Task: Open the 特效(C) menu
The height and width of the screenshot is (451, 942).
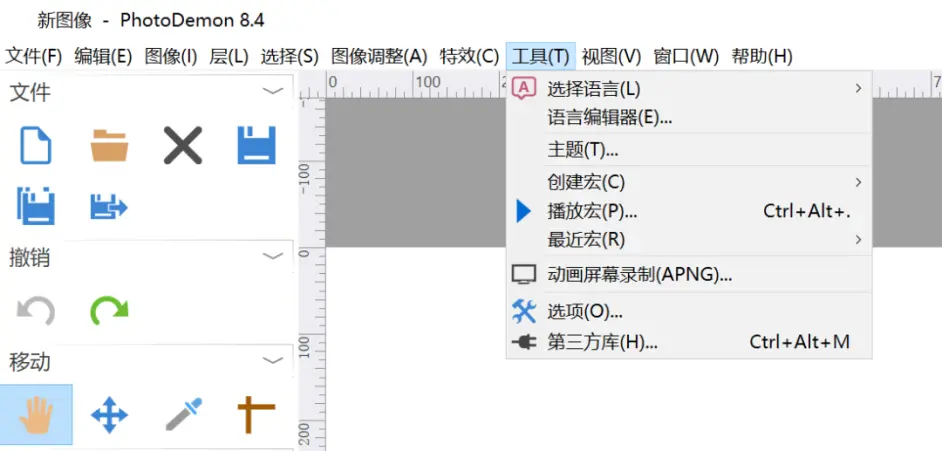Action: (x=469, y=56)
